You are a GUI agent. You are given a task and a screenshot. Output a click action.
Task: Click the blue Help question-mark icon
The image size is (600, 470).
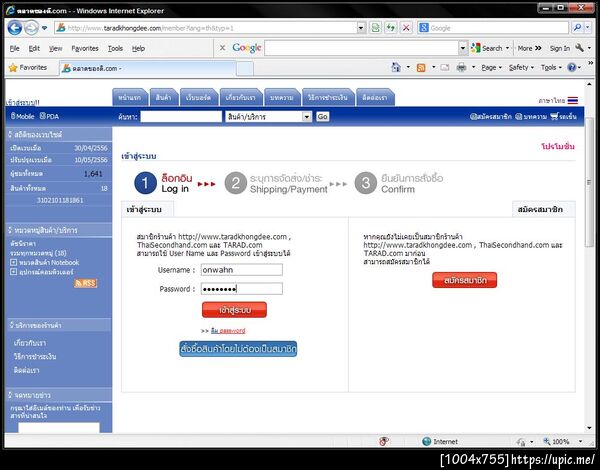click(572, 68)
